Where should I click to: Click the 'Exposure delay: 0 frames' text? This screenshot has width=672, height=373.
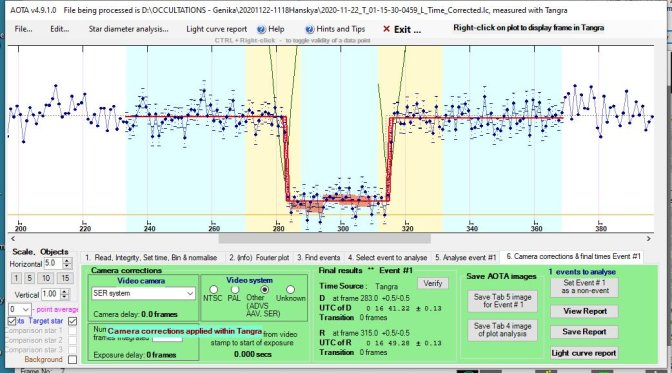[135, 355]
